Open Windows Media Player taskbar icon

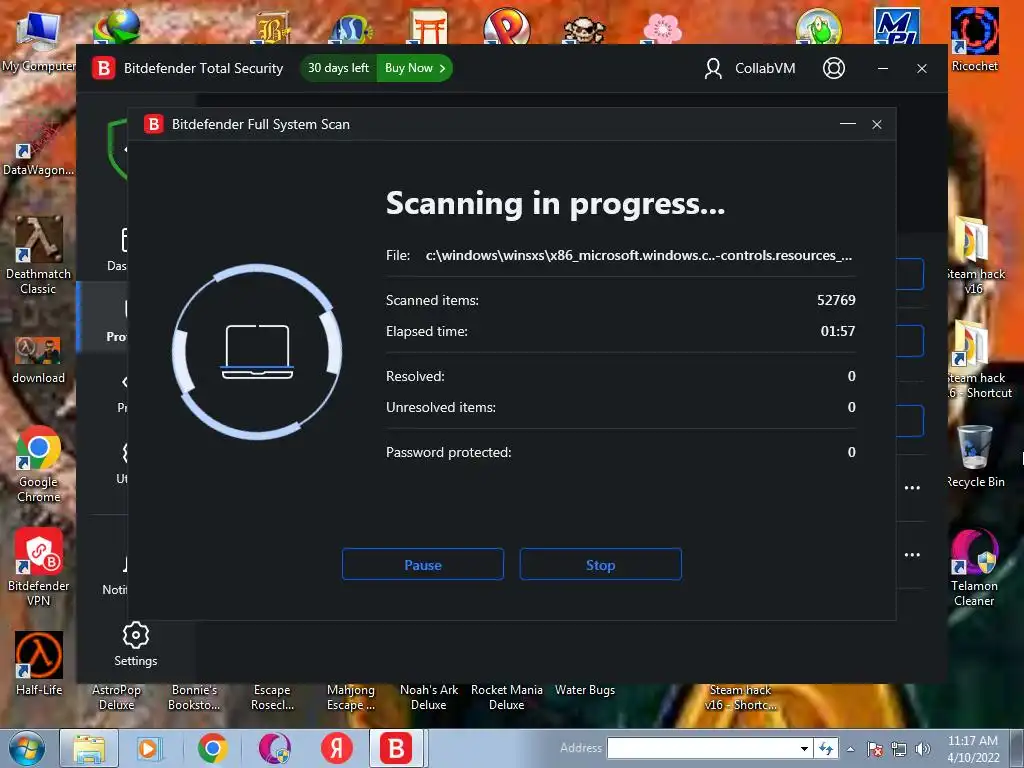click(x=148, y=748)
